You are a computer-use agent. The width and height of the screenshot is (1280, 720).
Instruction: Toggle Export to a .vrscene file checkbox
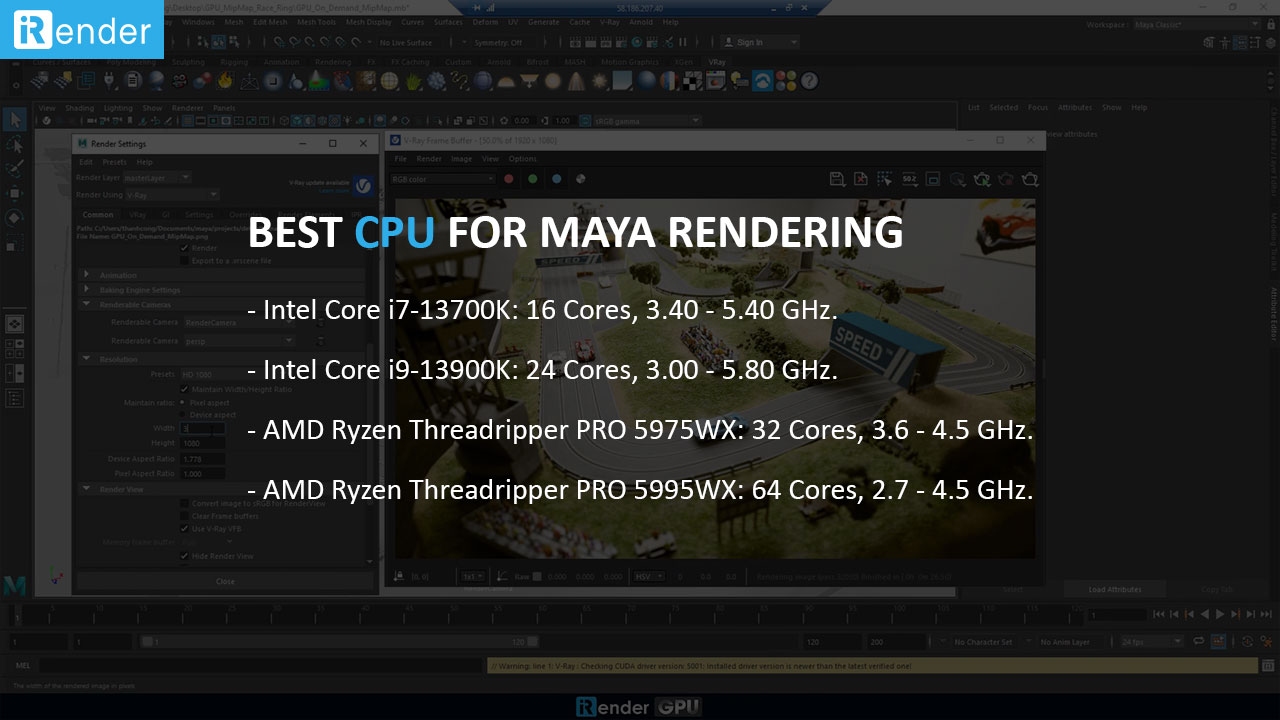point(184,260)
